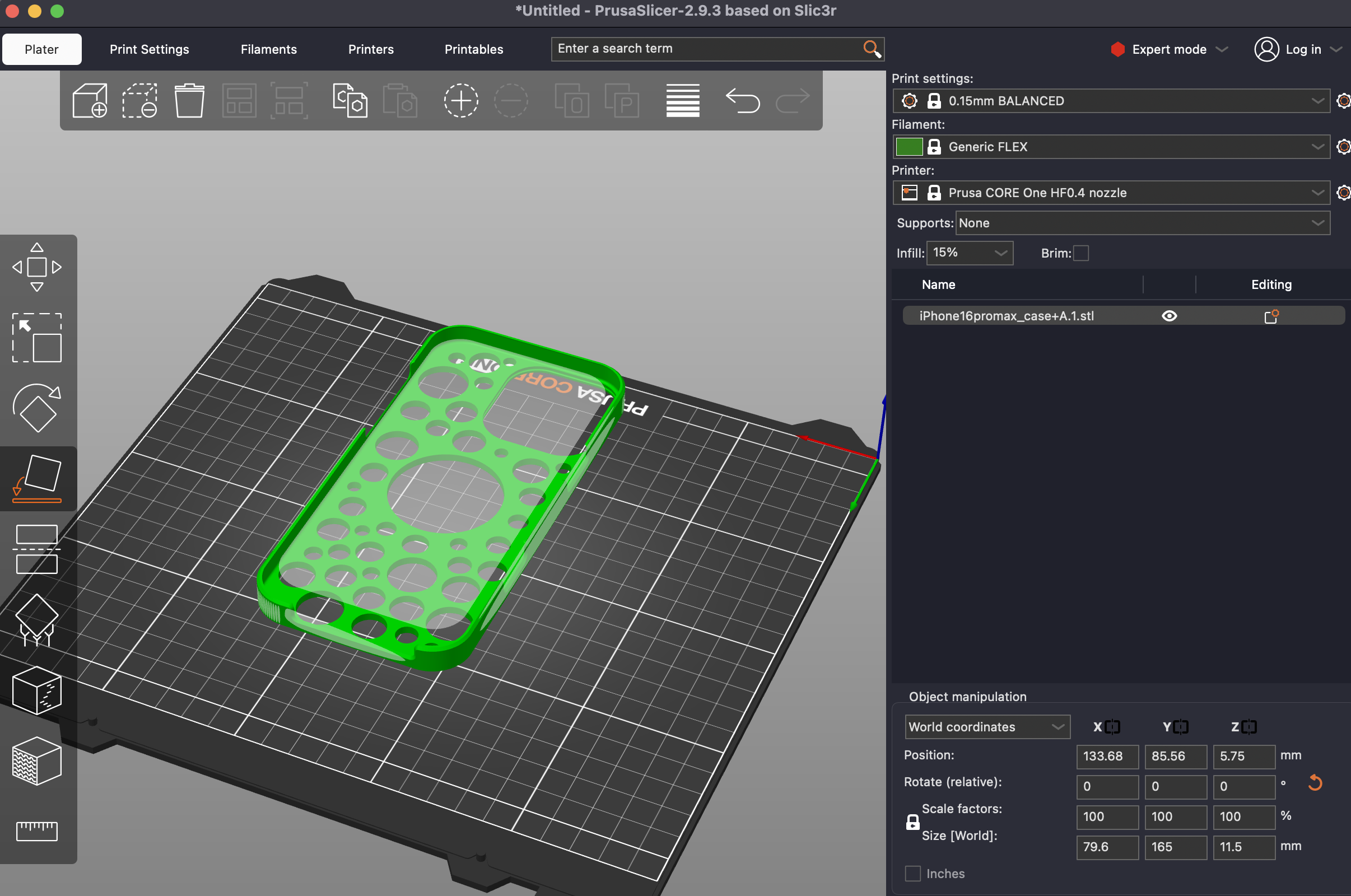Select the Rotate tool in left toolbar
This screenshot has width=1351, height=896.
[x=37, y=408]
